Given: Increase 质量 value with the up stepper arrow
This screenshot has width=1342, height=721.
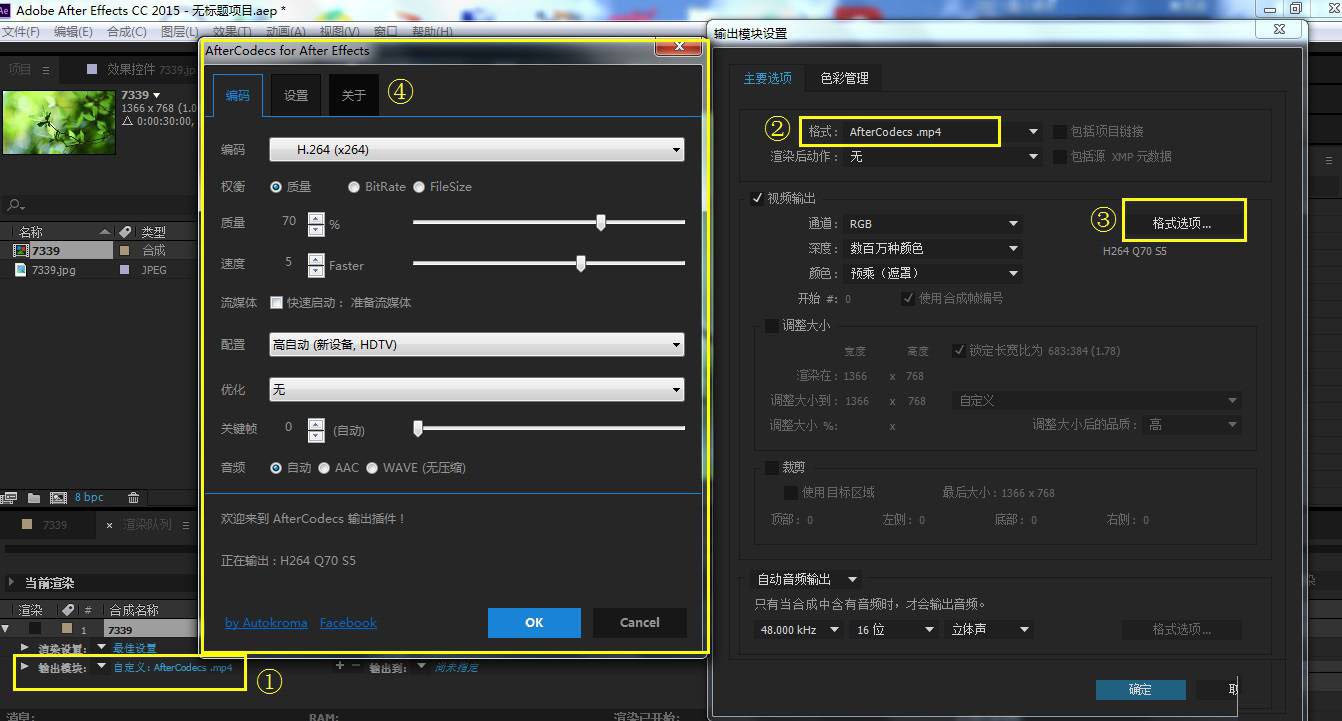Looking at the screenshot, I should [316, 218].
